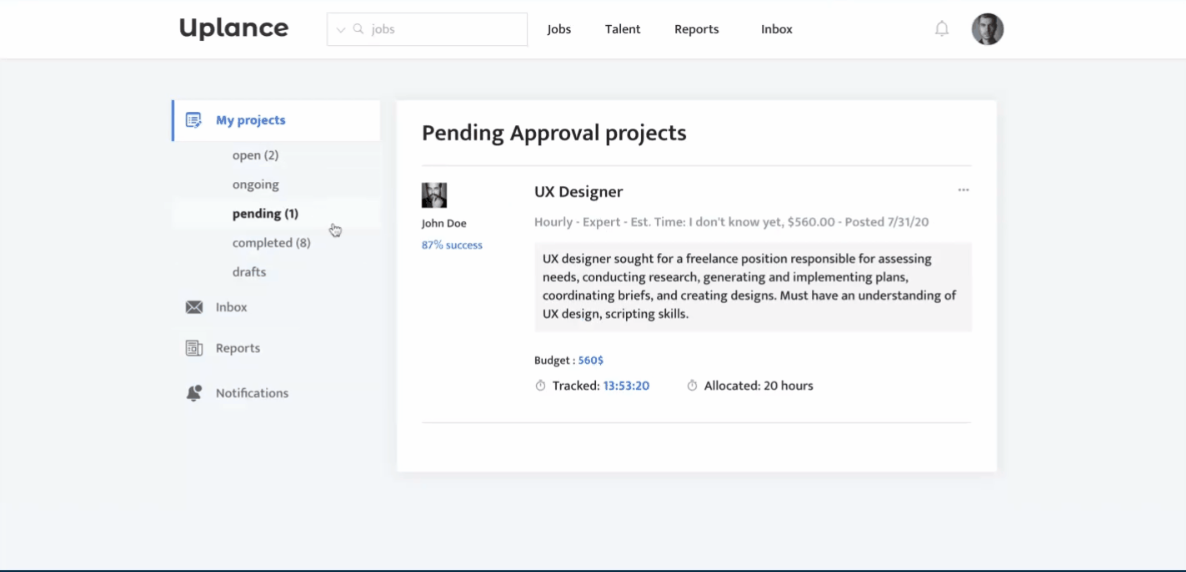Click the Notifications bell icon in sidebar

[x=194, y=393]
